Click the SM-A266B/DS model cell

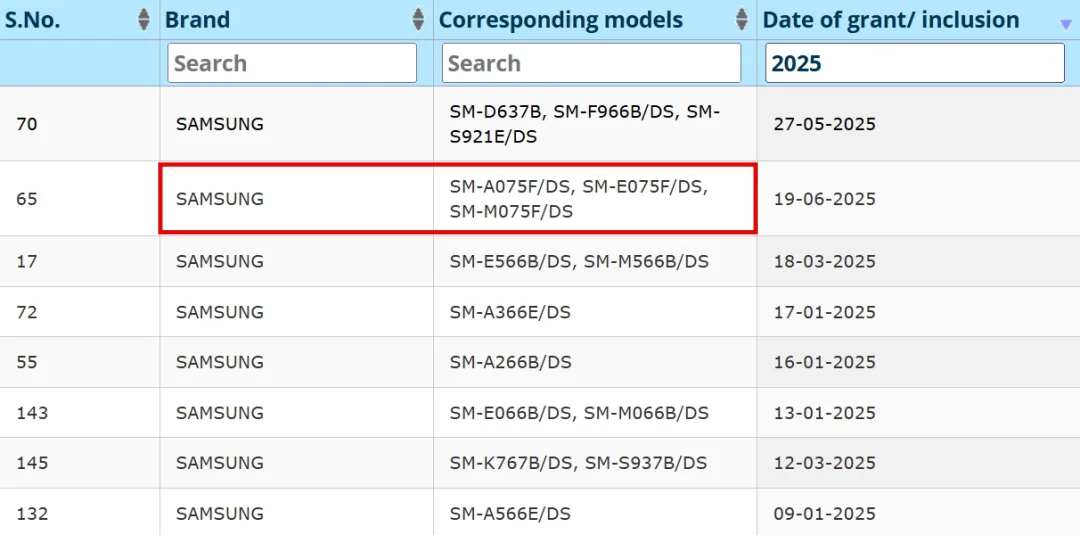[595, 362]
